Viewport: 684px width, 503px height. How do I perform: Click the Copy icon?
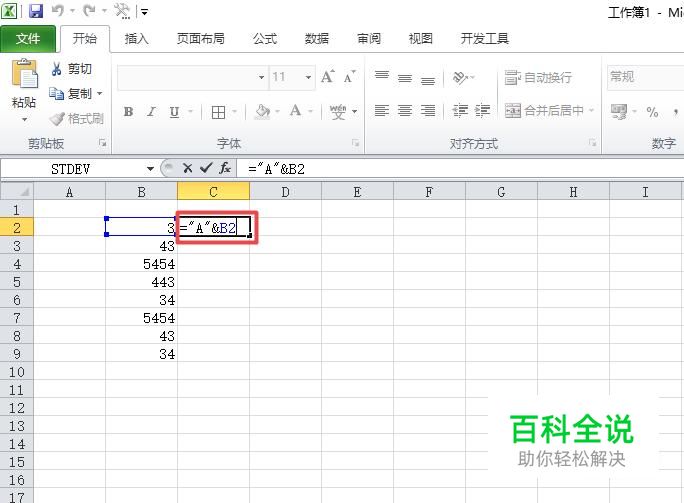56,93
